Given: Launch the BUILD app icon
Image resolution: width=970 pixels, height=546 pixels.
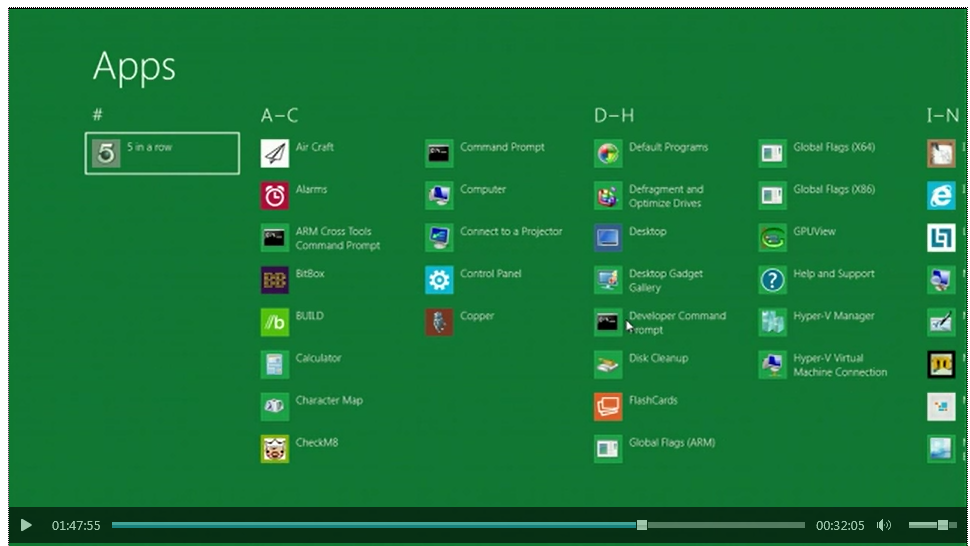Looking at the screenshot, I should (x=275, y=322).
